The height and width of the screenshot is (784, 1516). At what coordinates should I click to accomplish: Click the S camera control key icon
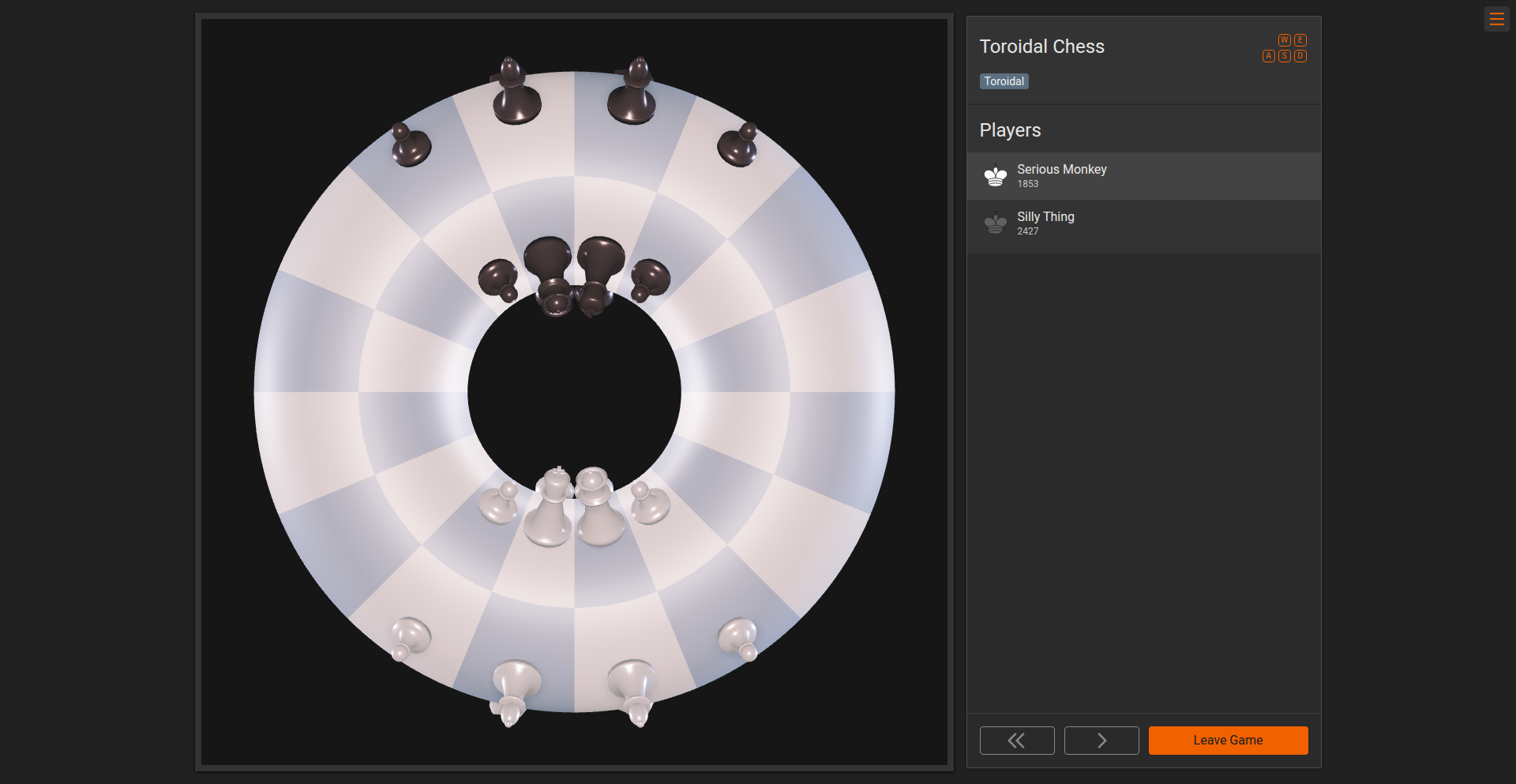tap(1284, 56)
